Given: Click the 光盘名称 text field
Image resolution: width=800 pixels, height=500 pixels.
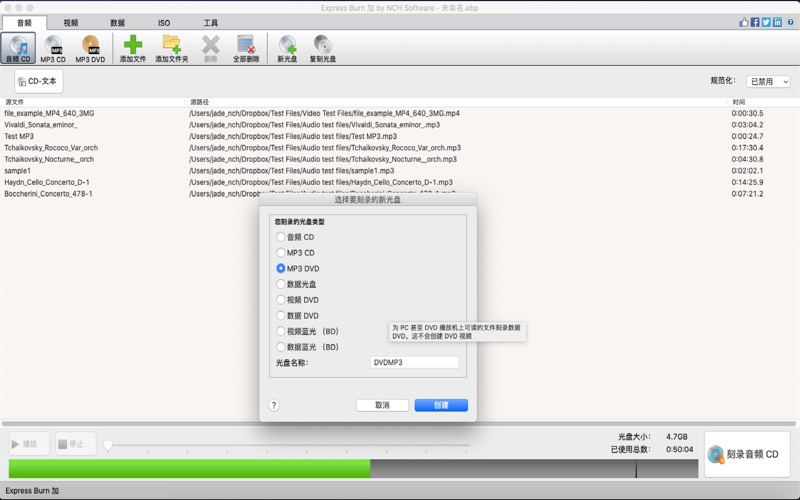Looking at the screenshot, I should [x=414, y=363].
